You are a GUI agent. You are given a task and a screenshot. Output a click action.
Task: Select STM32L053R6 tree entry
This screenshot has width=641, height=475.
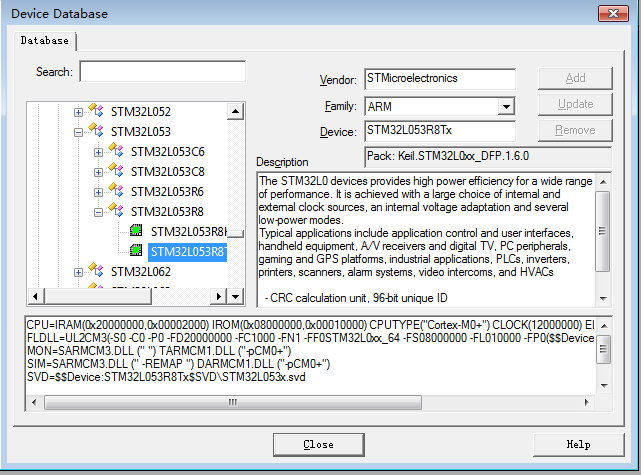pyautogui.click(x=167, y=192)
